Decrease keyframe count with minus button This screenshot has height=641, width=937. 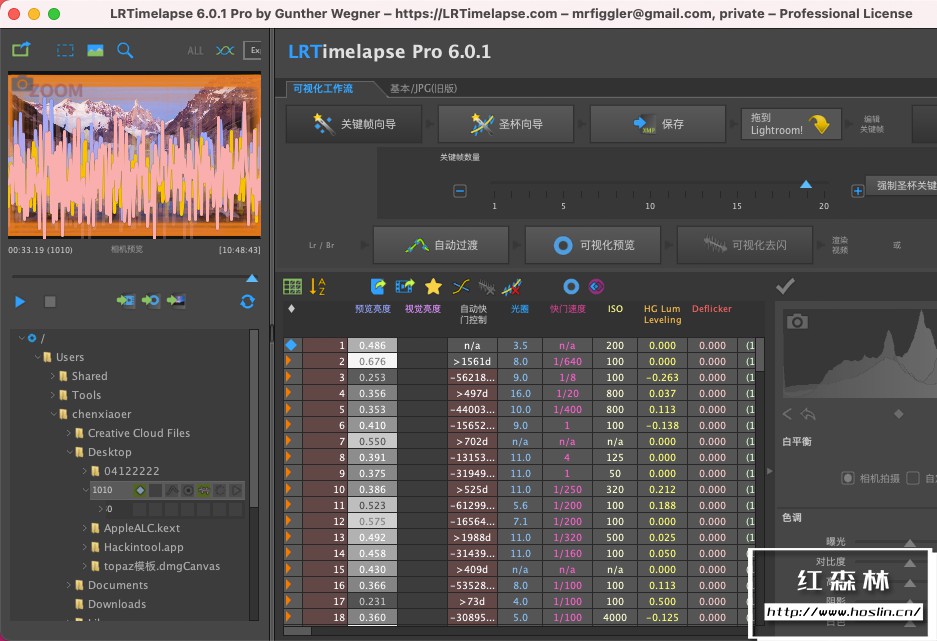[460, 191]
